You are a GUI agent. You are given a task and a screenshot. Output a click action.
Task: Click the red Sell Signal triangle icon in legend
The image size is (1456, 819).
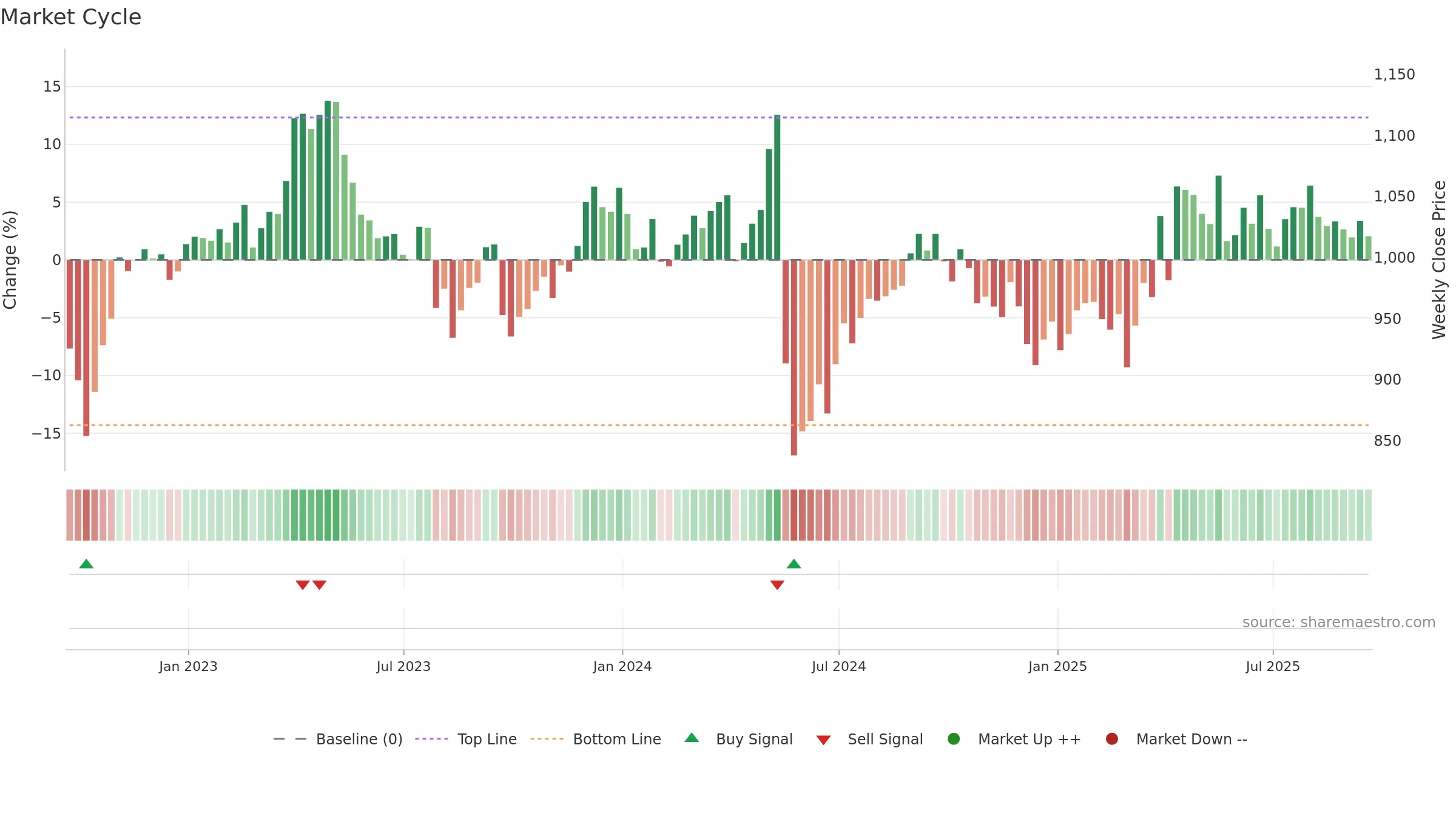(823, 740)
